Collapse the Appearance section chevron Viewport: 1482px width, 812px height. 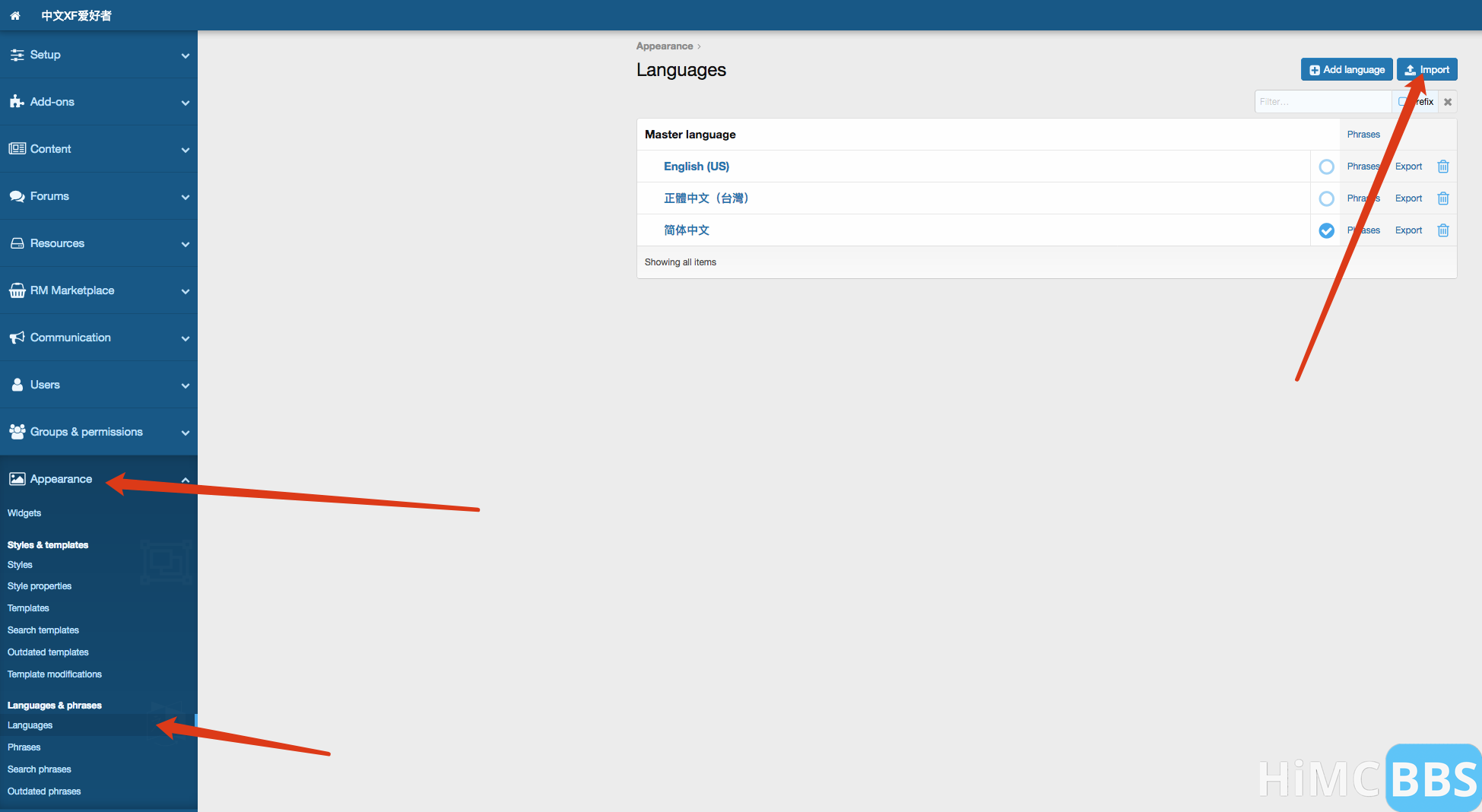[x=185, y=480]
